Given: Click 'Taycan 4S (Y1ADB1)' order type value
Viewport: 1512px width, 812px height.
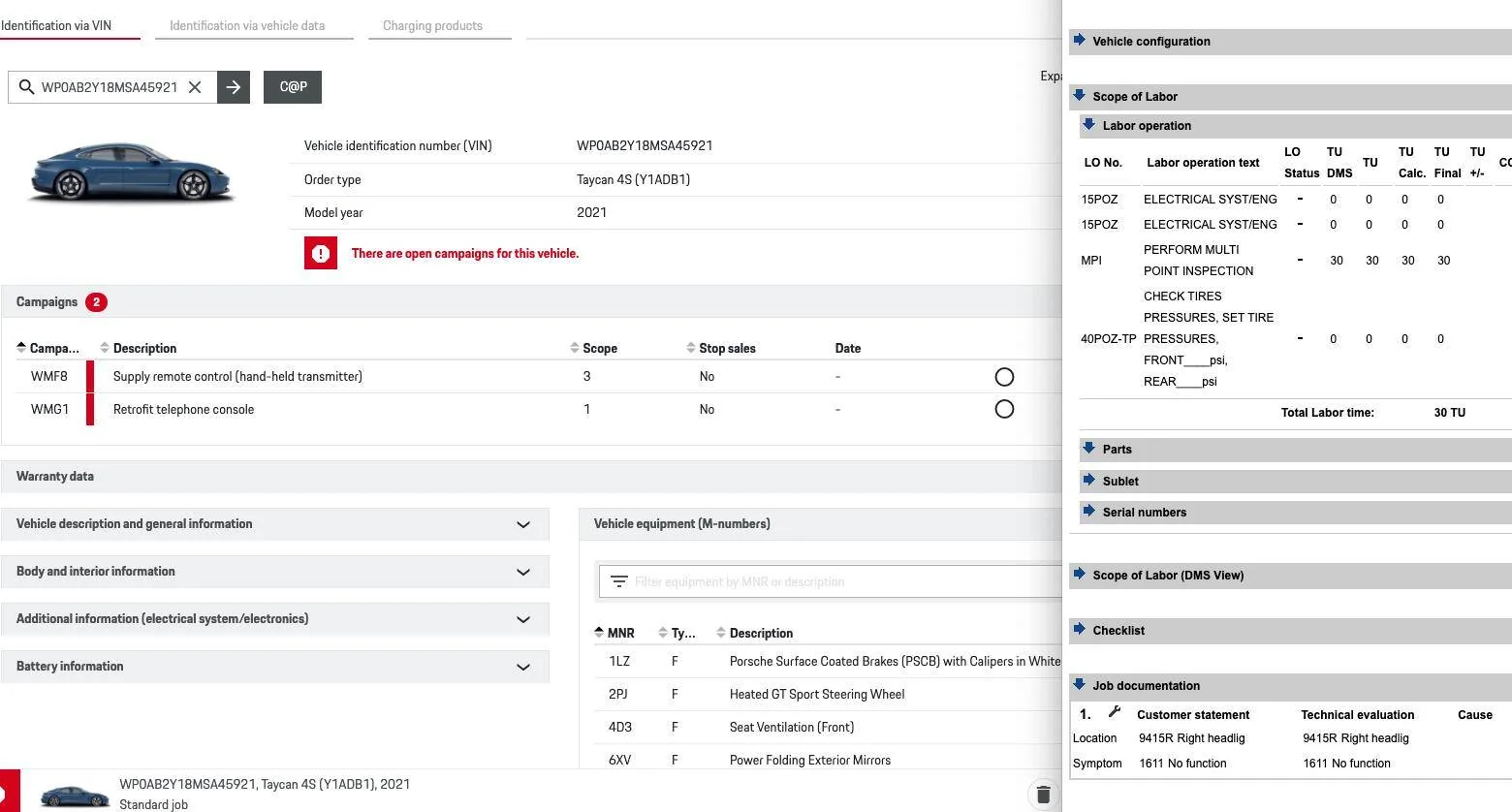Looking at the screenshot, I should pyautogui.click(x=633, y=180).
